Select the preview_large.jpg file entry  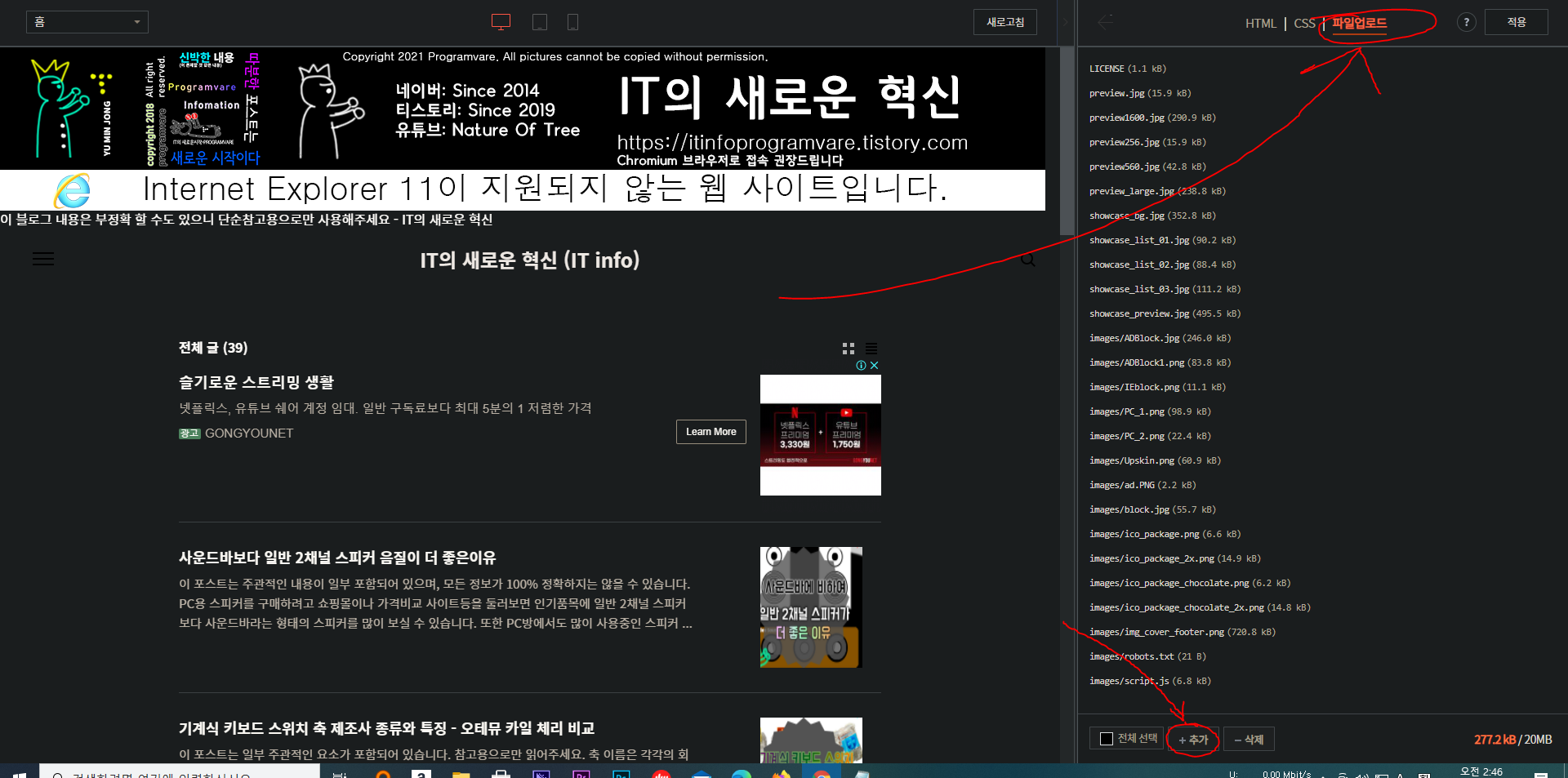pos(1157,191)
